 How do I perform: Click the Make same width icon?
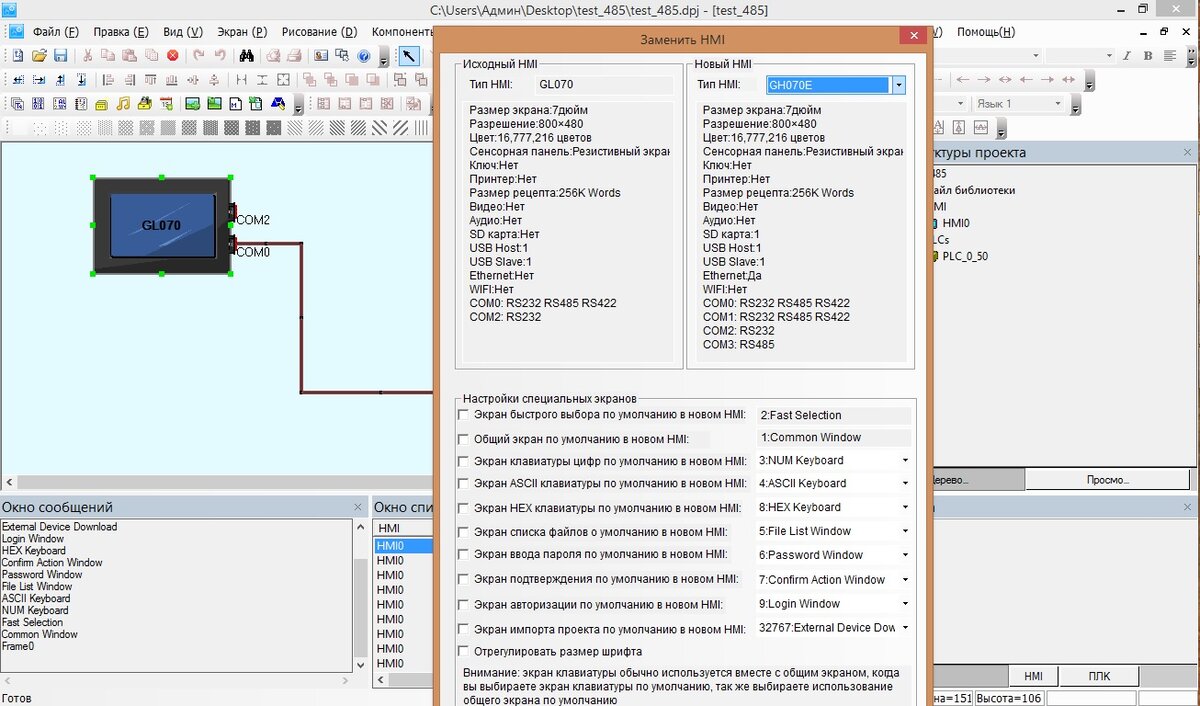241,79
